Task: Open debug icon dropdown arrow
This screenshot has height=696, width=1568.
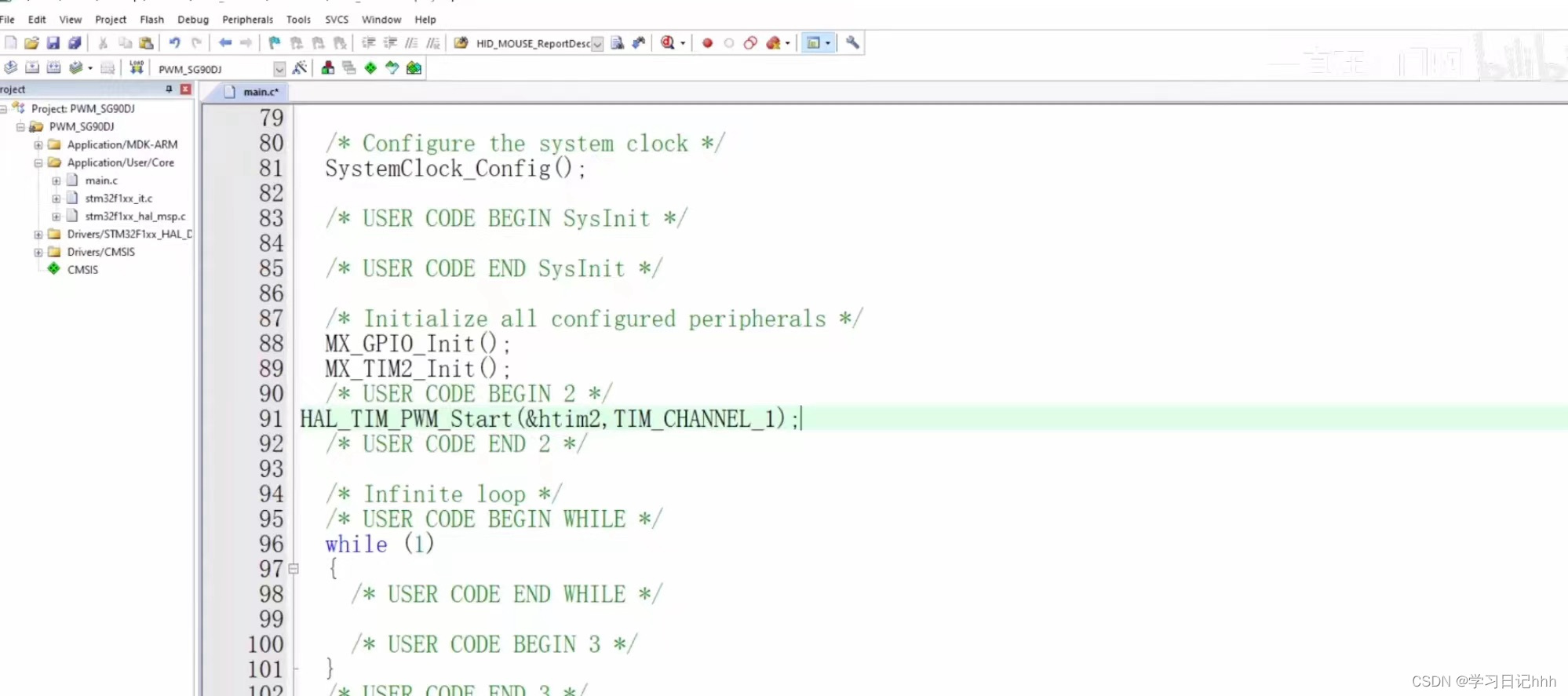Action: click(x=683, y=43)
